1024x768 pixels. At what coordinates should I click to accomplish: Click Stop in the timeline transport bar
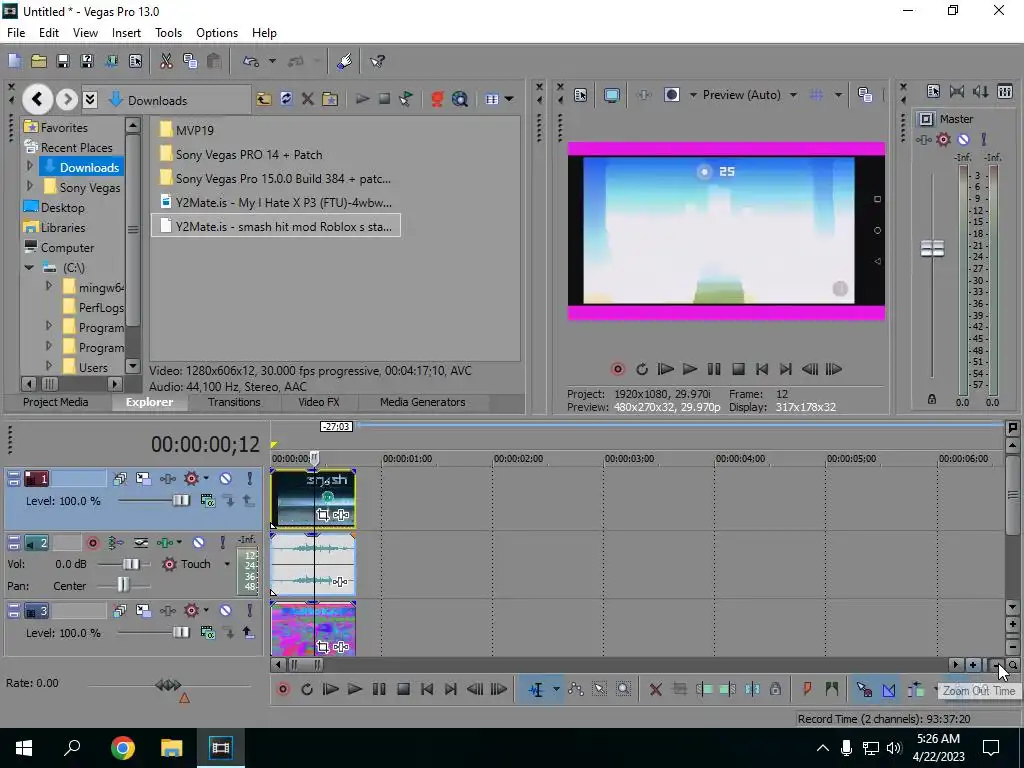point(404,689)
